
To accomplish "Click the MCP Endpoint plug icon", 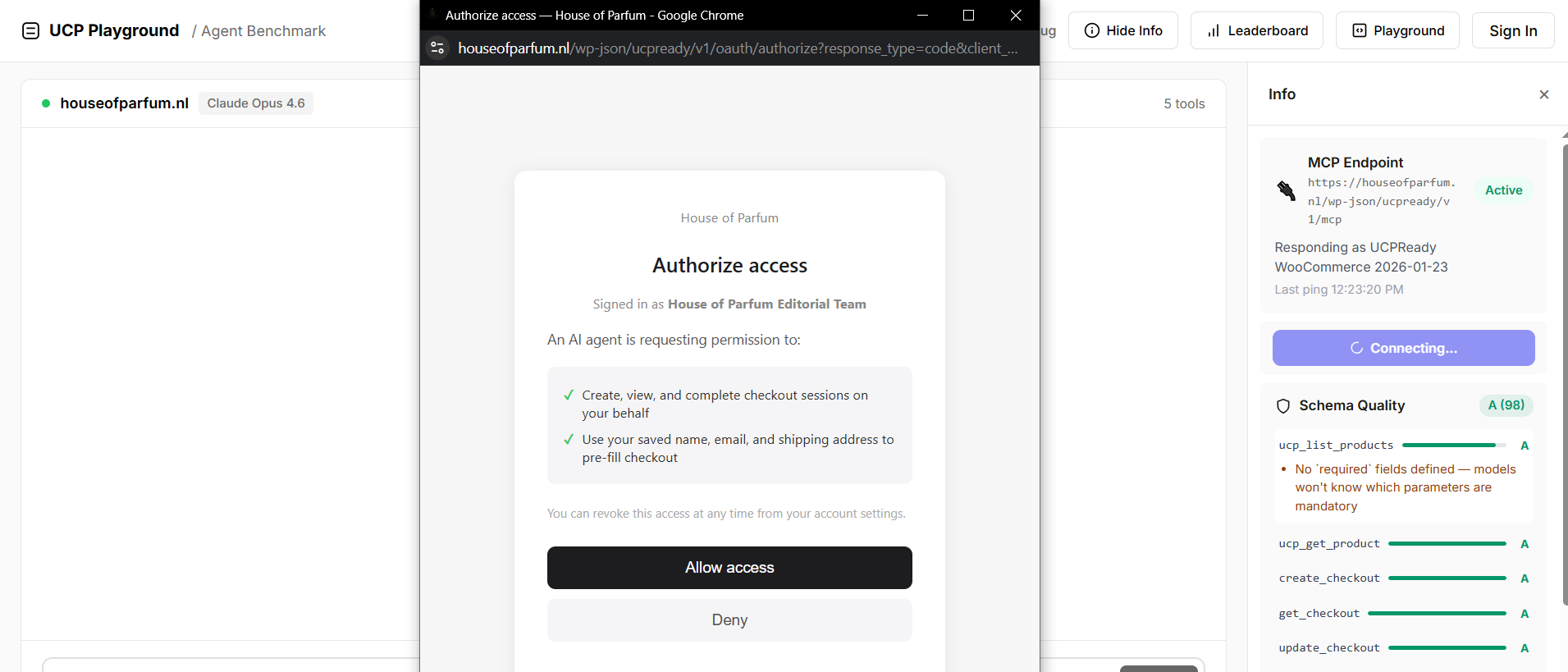I will tap(1286, 190).
